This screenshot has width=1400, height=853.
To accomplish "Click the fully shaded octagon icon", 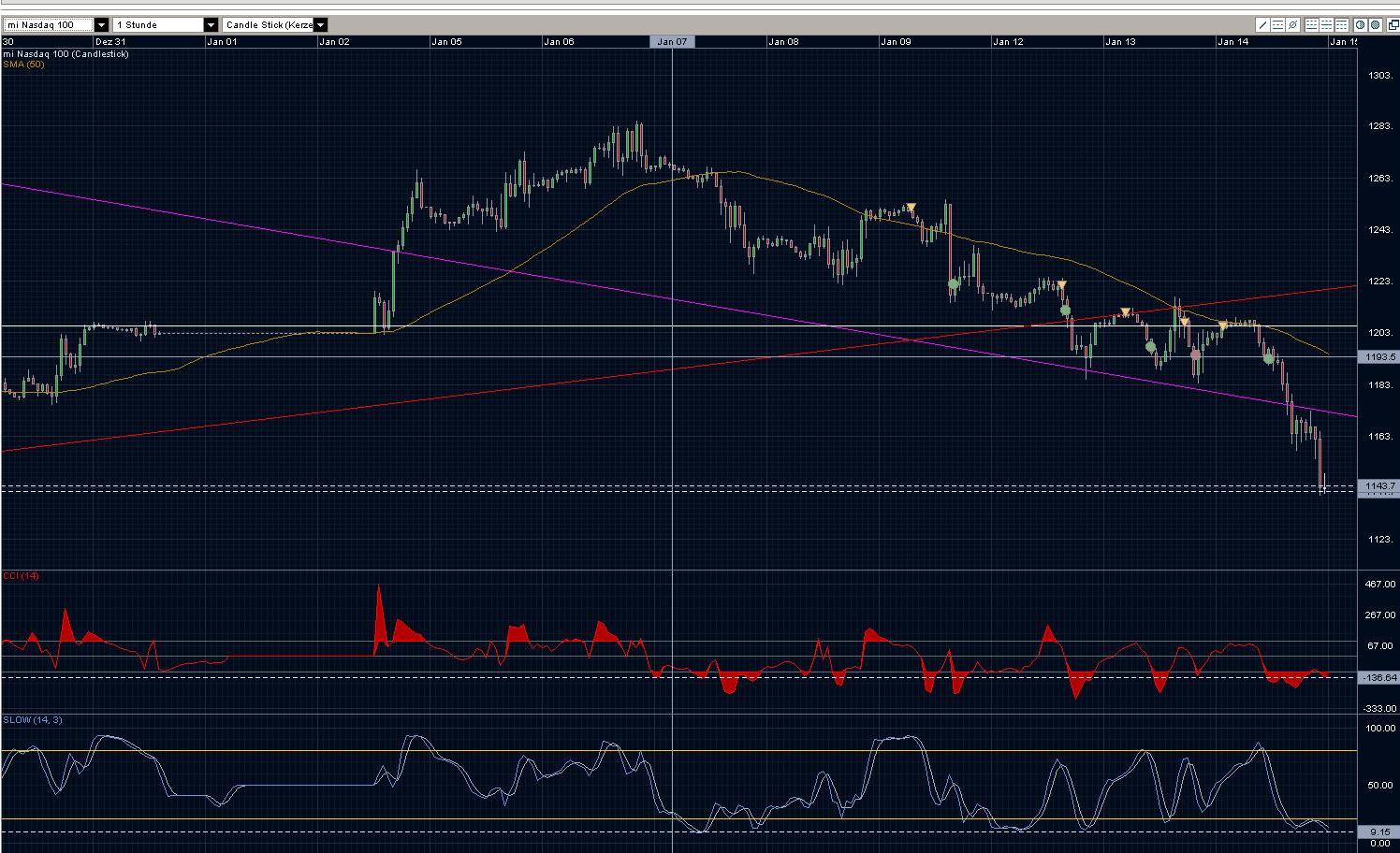I will [1375, 25].
